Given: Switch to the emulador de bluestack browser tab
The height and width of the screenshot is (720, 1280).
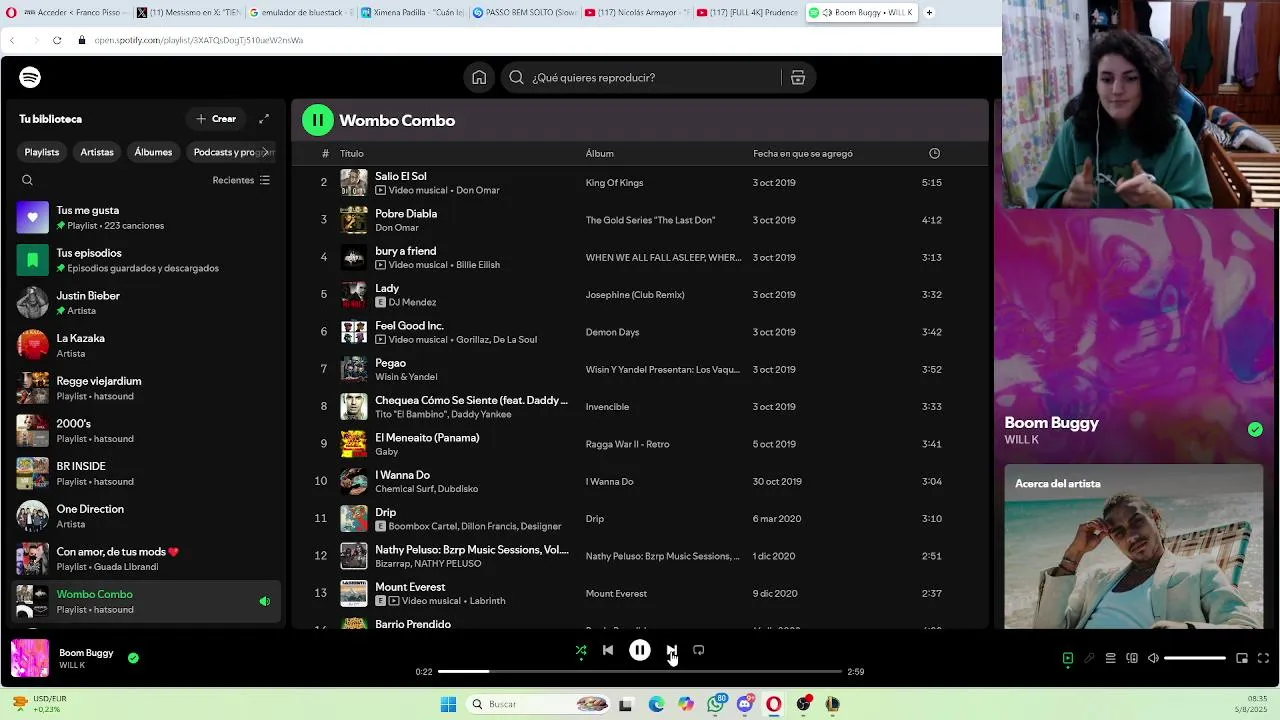Looking at the screenshot, I should pyautogui.click(x=300, y=13).
